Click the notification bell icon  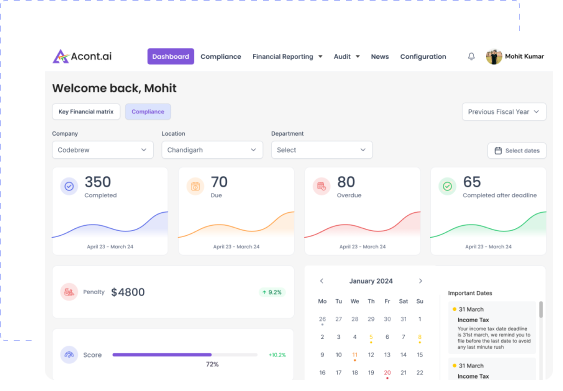click(x=471, y=56)
